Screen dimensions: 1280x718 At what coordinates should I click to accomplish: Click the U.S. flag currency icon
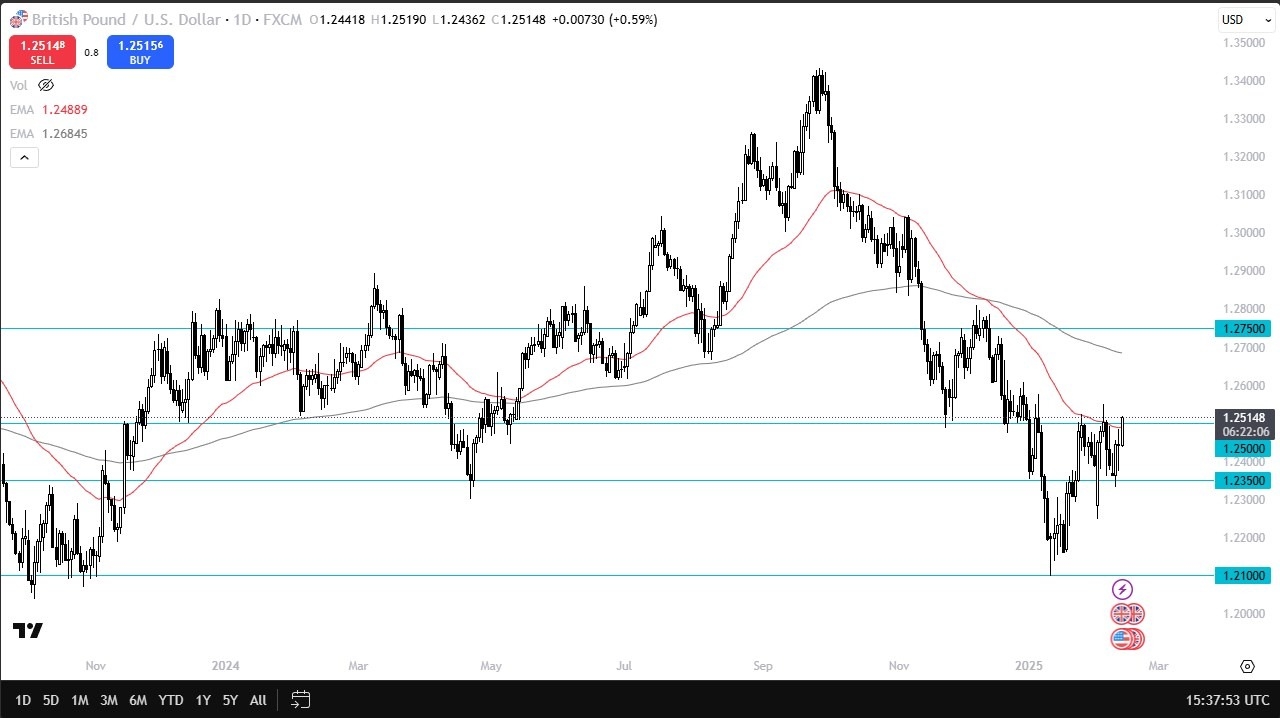pyautogui.click(x=1127, y=639)
